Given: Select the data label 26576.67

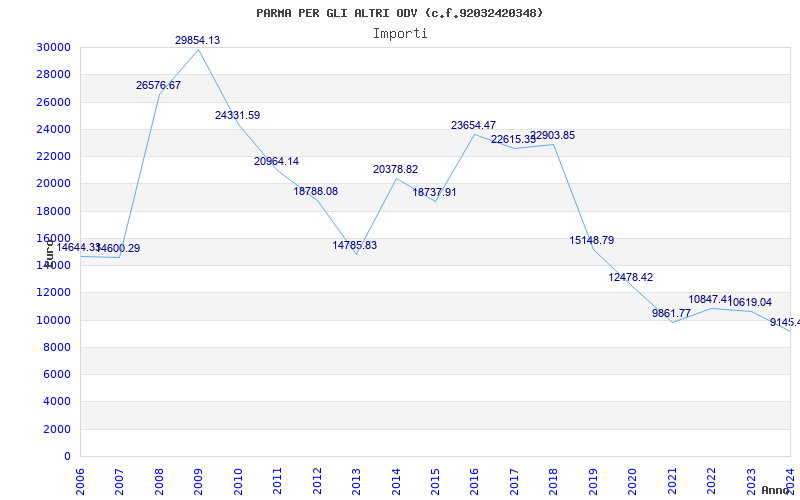Looking at the screenshot, I should (158, 85).
